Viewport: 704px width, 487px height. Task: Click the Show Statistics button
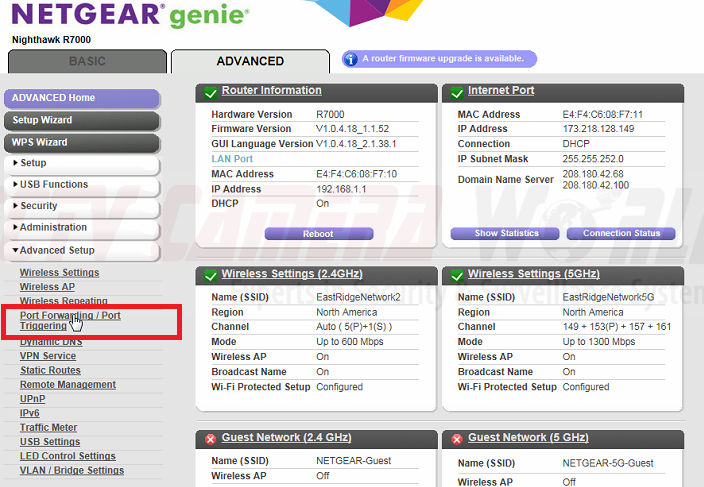505,233
